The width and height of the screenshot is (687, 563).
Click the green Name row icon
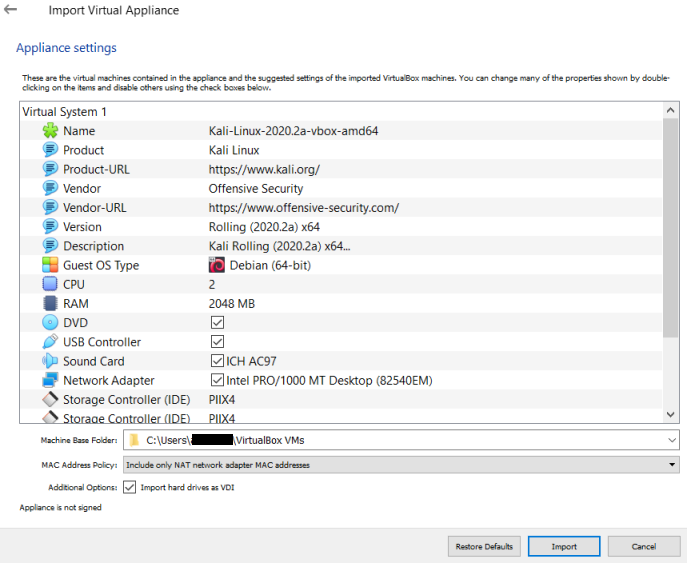50,131
